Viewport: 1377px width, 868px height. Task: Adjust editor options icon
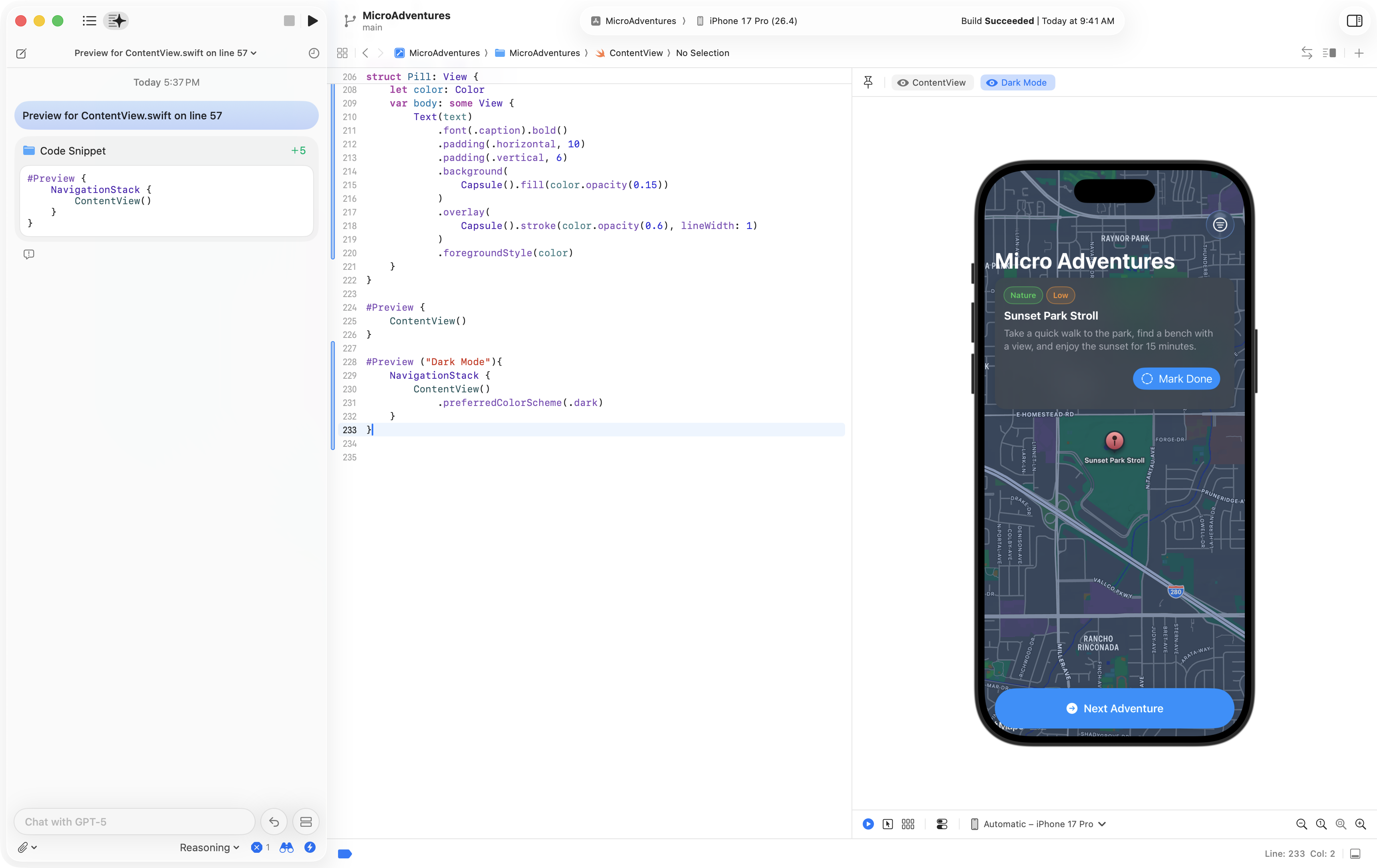click(x=1329, y=53)
